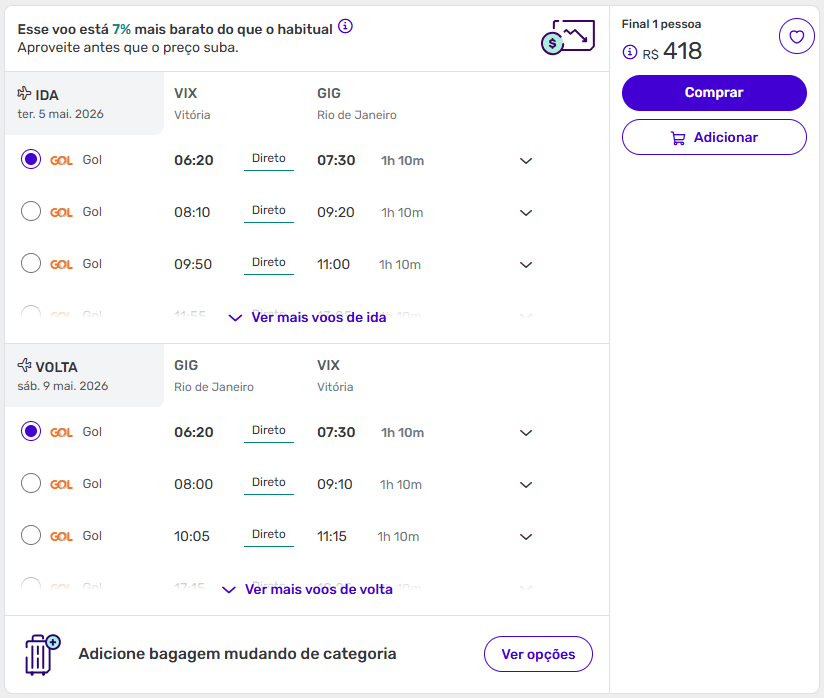Show more outbound flights (Ver mais voos de ida)
This screenshot has height=698, width=824.
(308, 317)
